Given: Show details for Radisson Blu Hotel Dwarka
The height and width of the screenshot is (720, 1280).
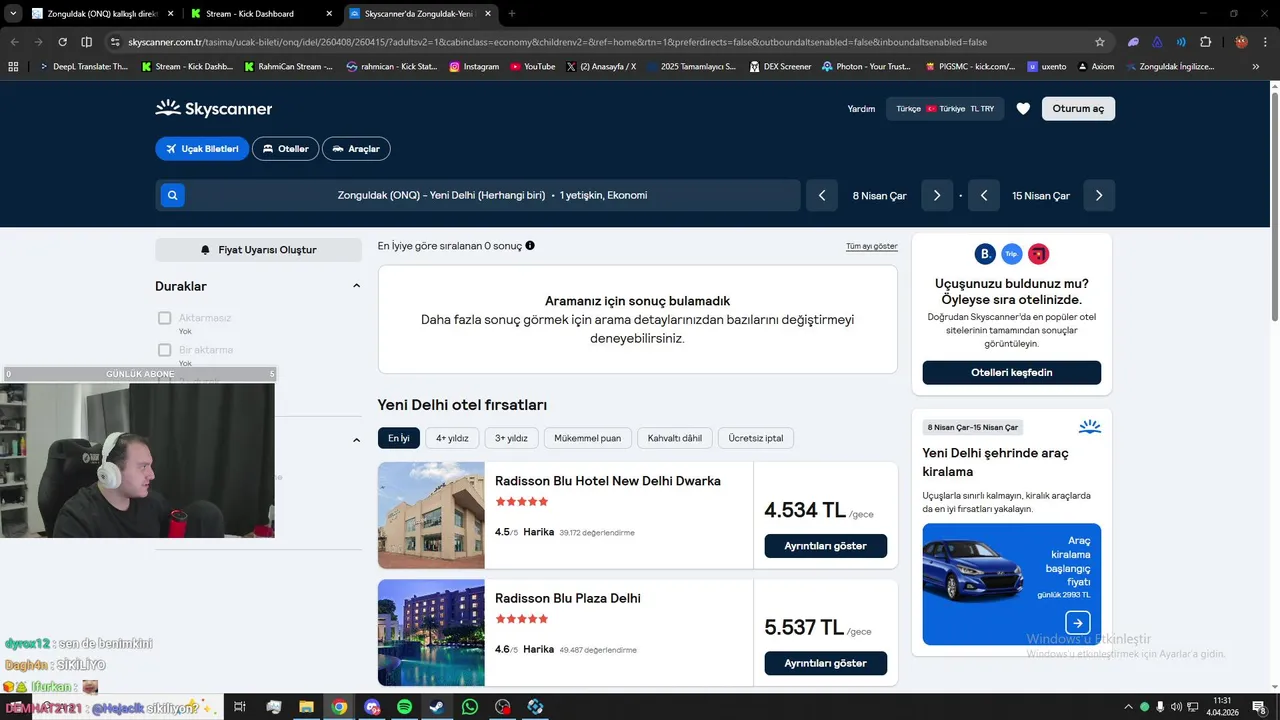Looking at the screenshot, I should pos(825,546).
